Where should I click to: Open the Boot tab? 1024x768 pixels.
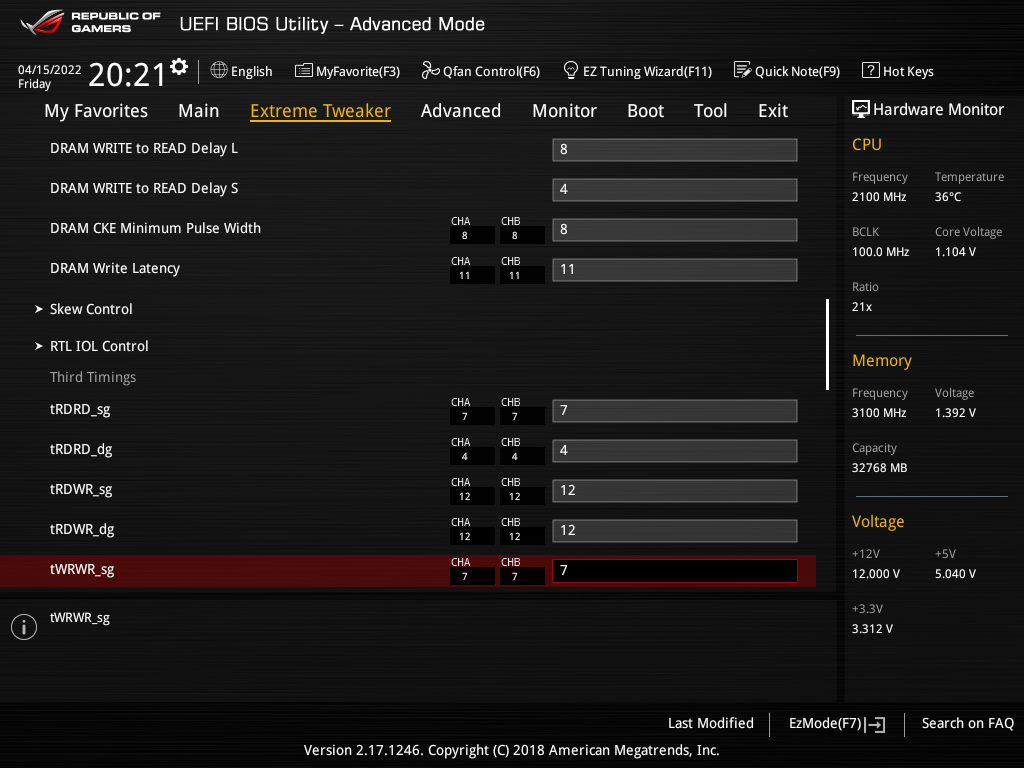click(x=645, y=111)
